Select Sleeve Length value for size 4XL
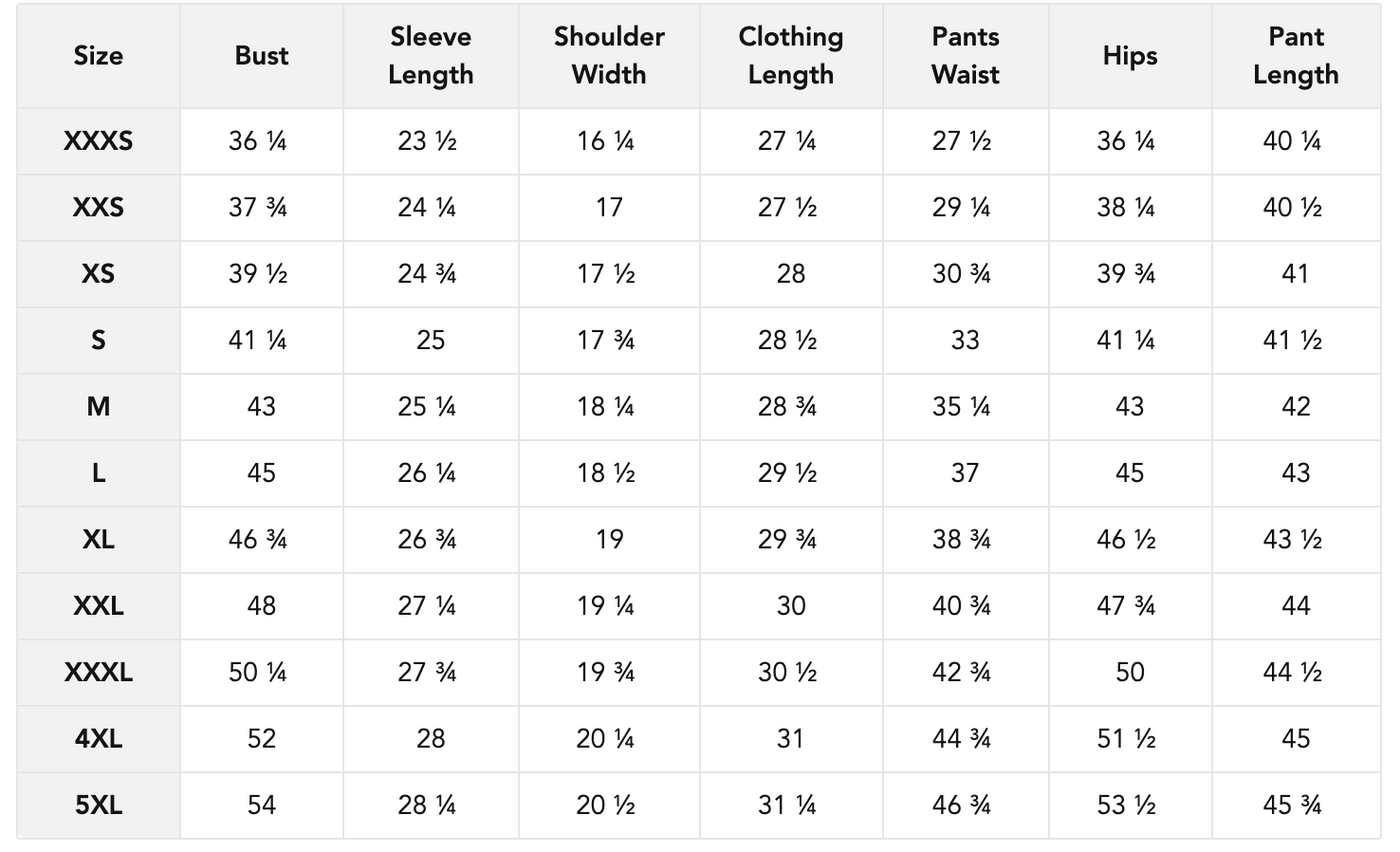Image resolution: width=1400 pixels, height=852 pixels. pos(430,739)
